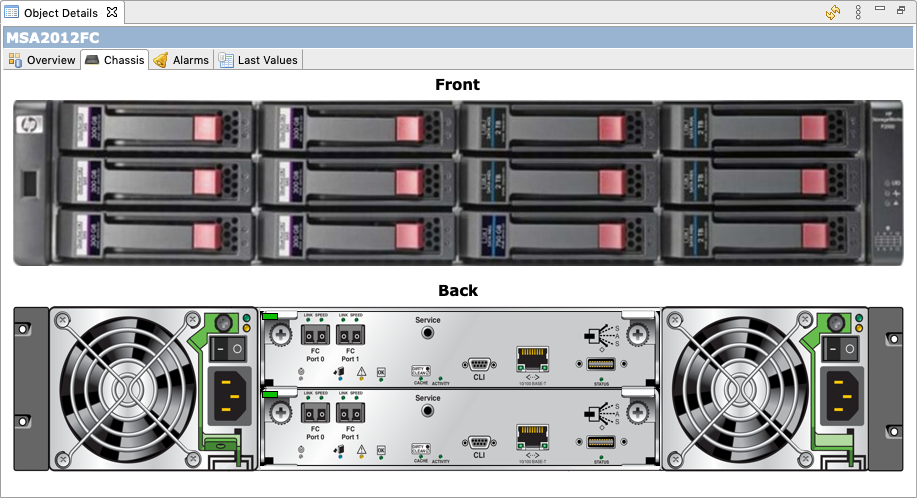Click the refresh icon in view toolbar
The width and height of the screenshot is (917, 498).
(833, 12)
